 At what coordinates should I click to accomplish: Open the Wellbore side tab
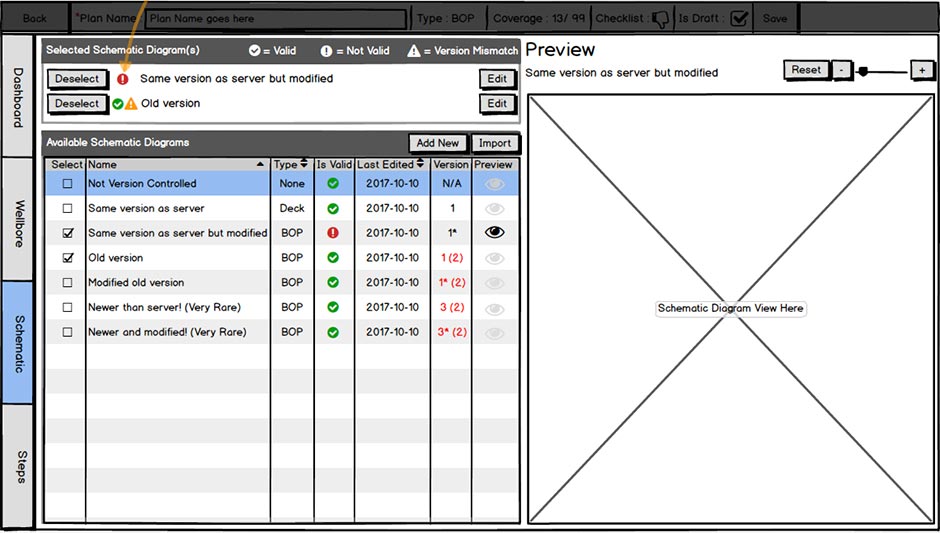click(x=19, y=220)
